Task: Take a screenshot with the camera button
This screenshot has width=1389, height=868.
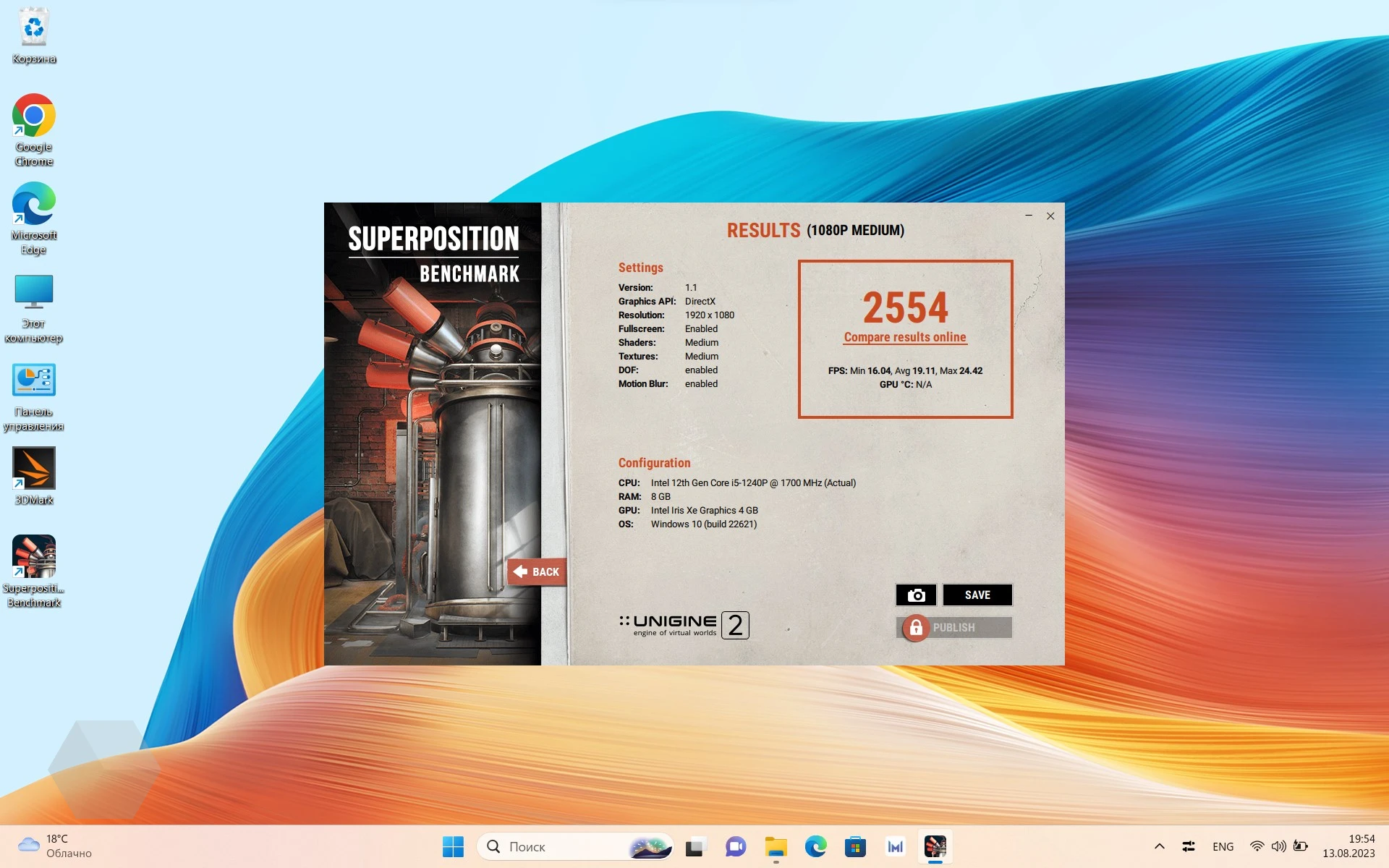Action: 916,595
